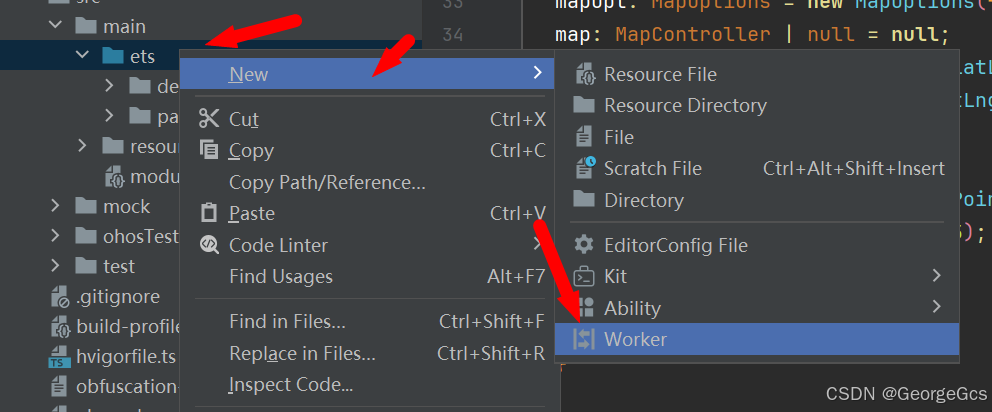Select Resource Directory from New submenu
Viewport: 992px width, 412px height.
click(685, 105)
